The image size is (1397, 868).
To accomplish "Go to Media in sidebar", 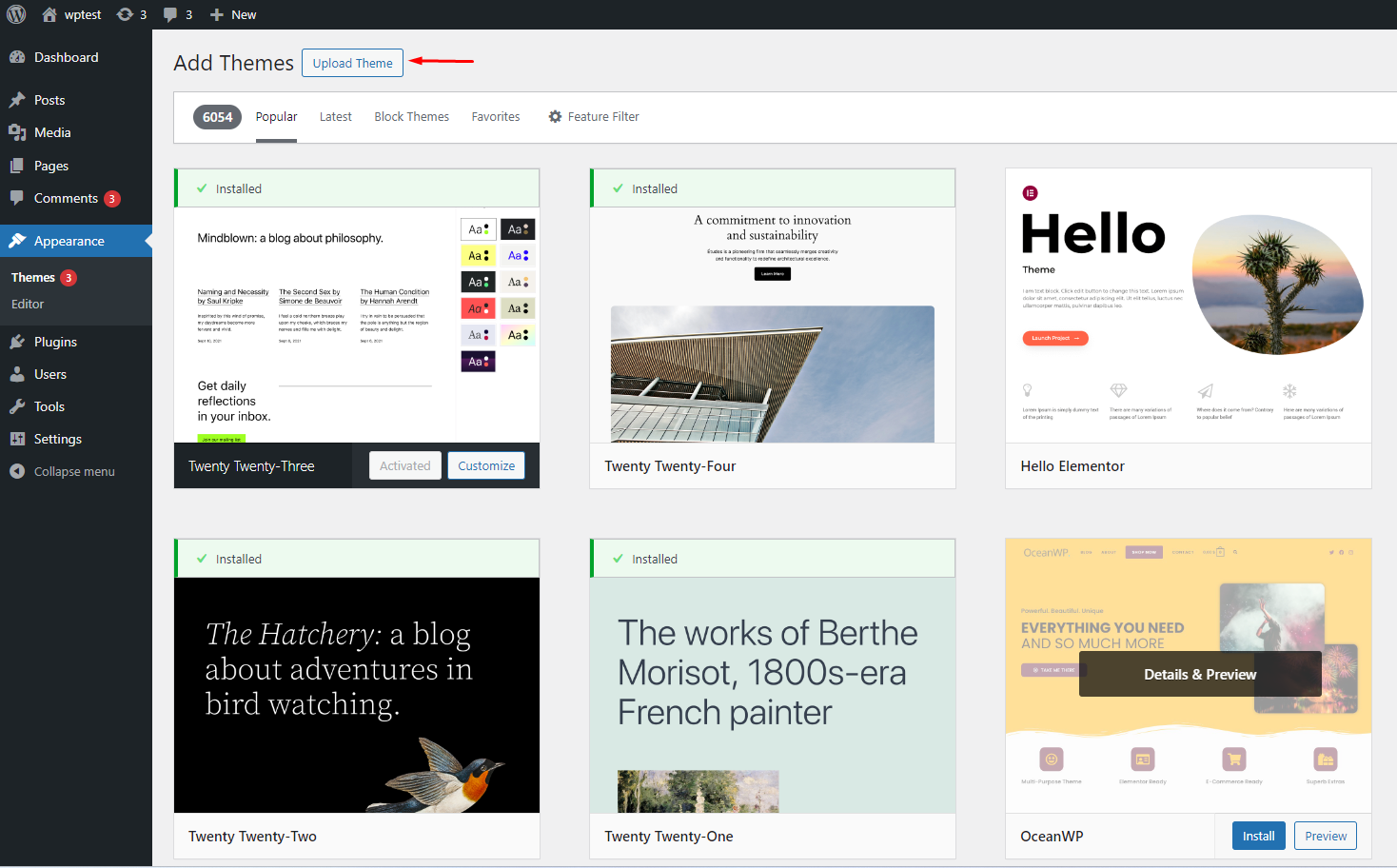I will pos(76,132).
